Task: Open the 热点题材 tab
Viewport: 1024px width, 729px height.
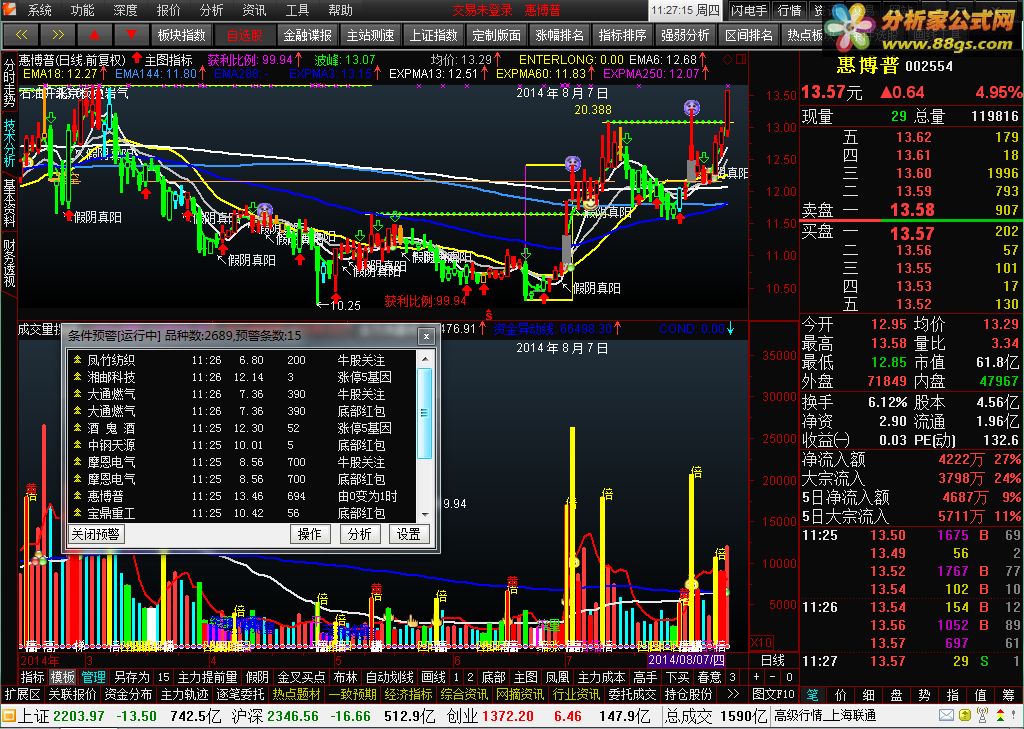Action: click(296, 694)
